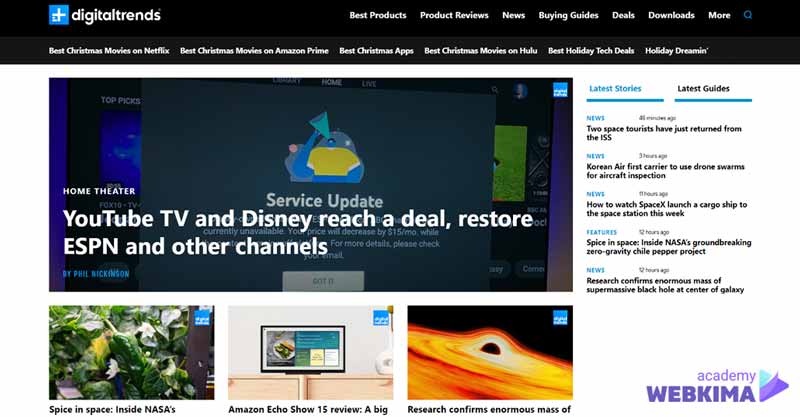Open the black hole illustration thumbnail

pos(490,352)
